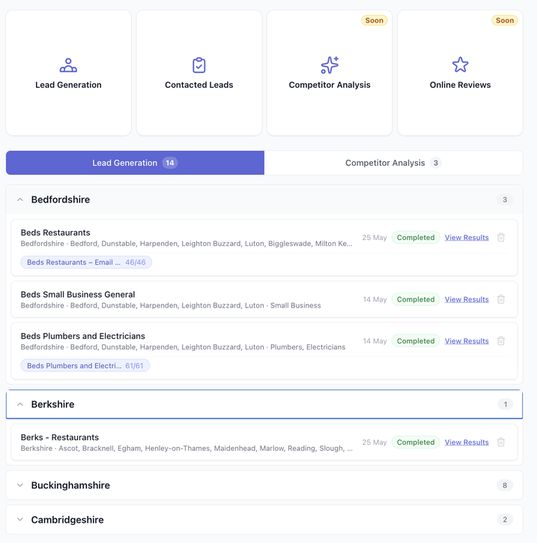Click Completed status of Berks - Restaurants

(x=415, y=442)
